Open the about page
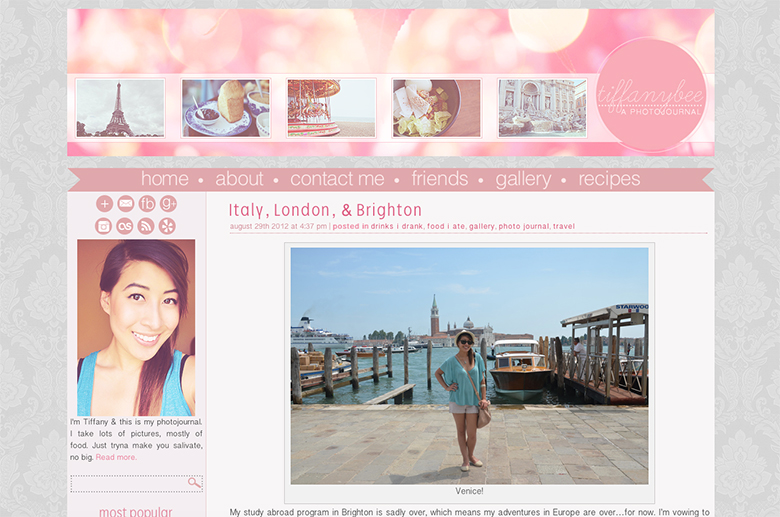Screen dimensions: 780x517 239,179
